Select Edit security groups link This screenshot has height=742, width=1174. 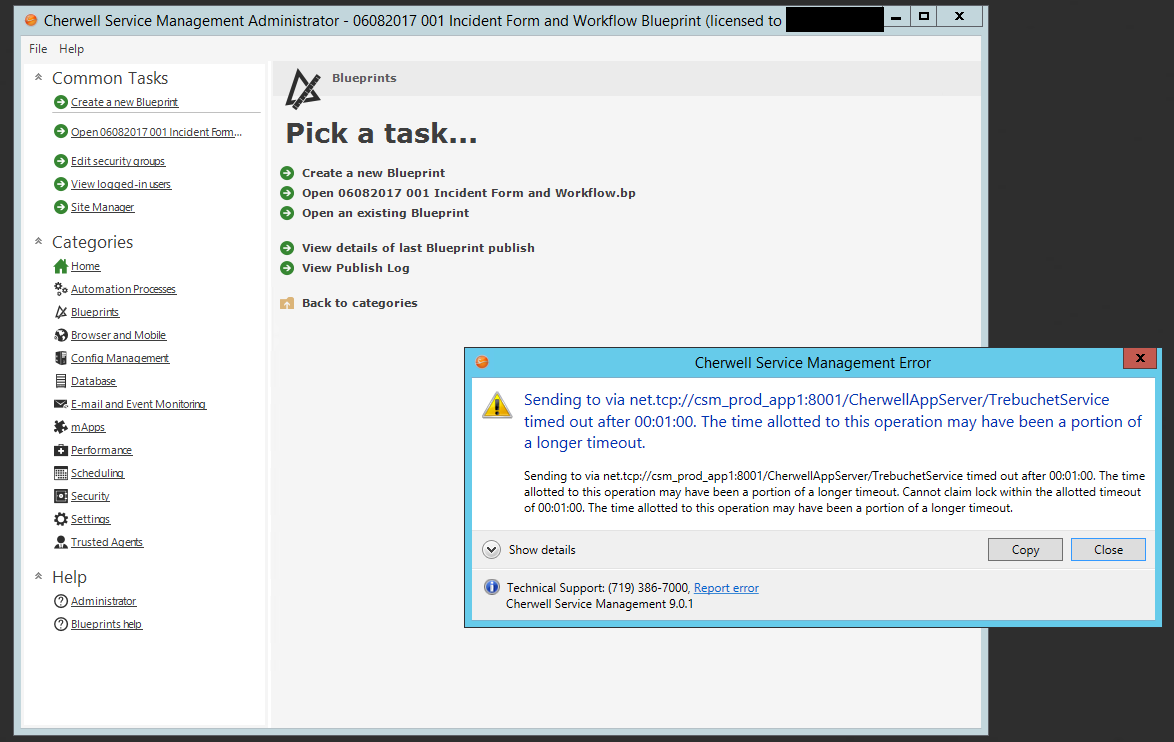(117, 161)
